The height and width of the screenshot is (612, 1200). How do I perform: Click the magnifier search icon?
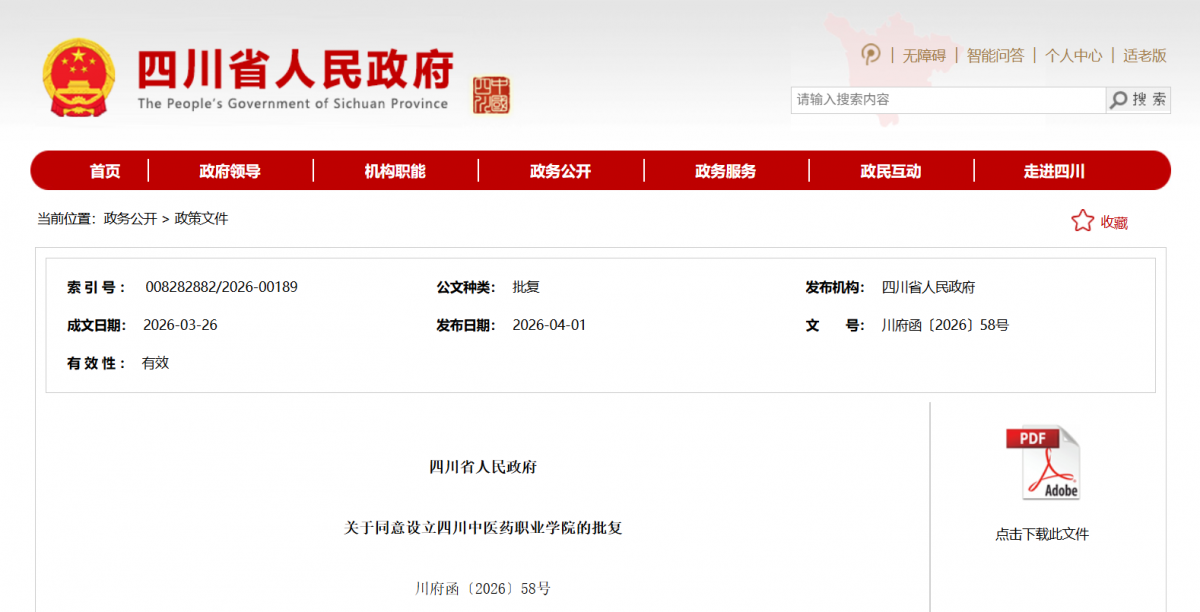(x=1118, y=100)
